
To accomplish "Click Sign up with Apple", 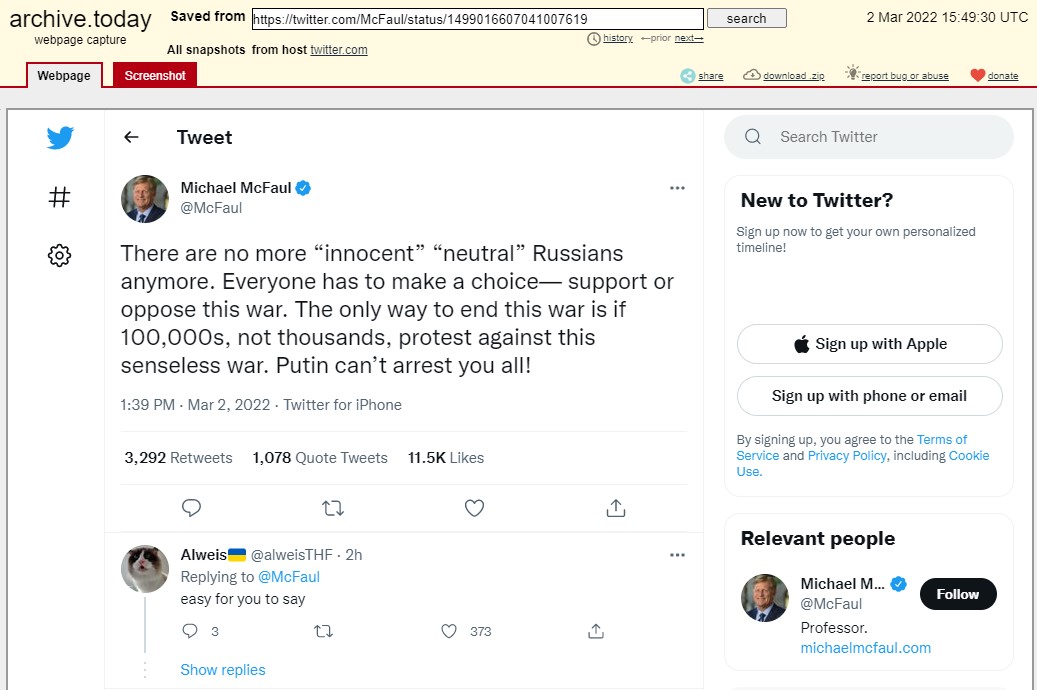I will pos(869,344).
